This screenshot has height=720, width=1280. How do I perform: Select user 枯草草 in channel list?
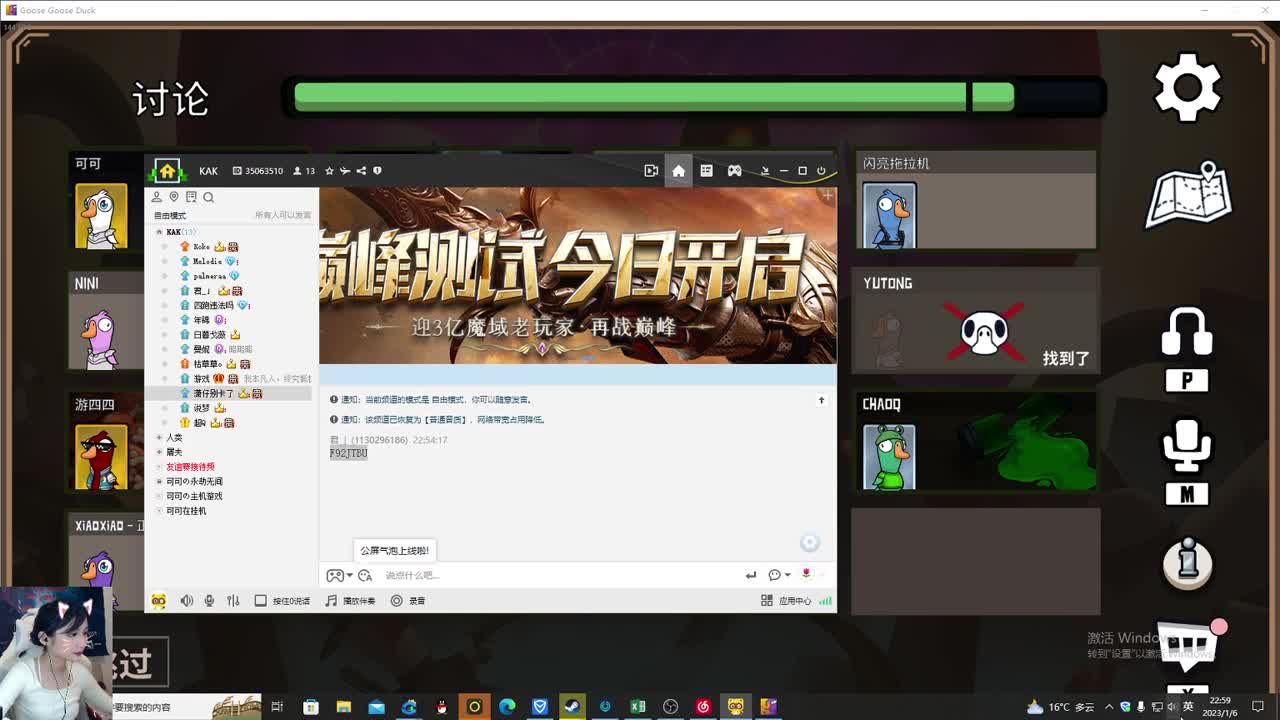click(207, 364)
